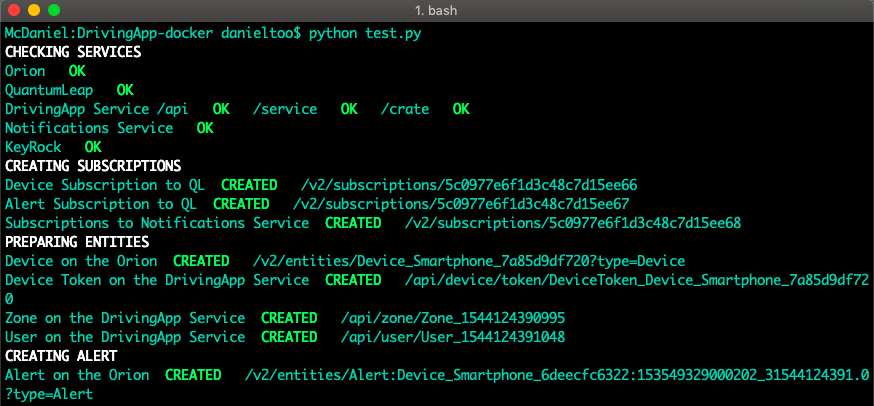The width and height of the screenshot is (874, 406).
Task: Click the "QuantumLeap" service name
Action: click(49, 90)
